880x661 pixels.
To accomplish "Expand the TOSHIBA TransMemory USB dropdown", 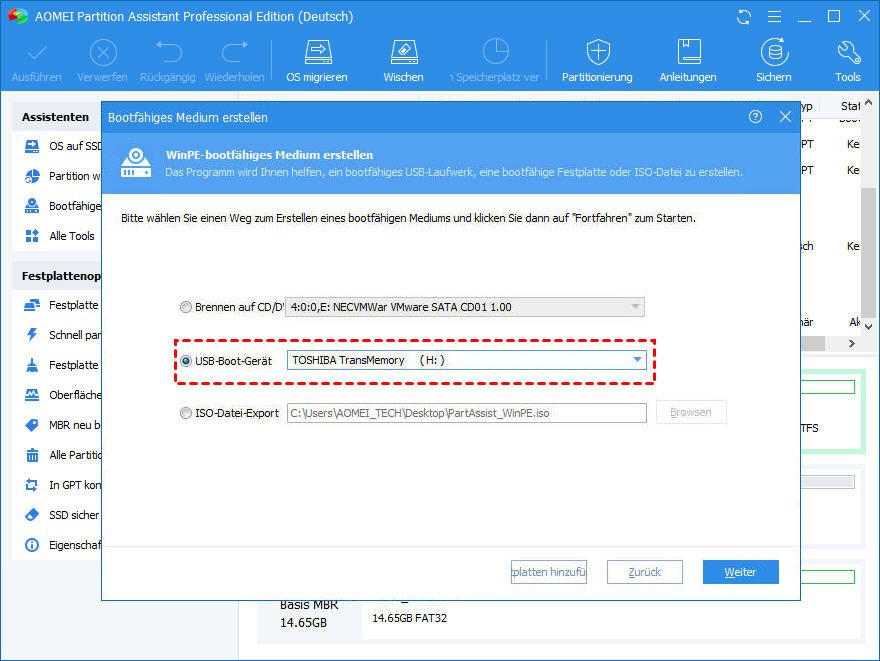I will click(637, 360).
